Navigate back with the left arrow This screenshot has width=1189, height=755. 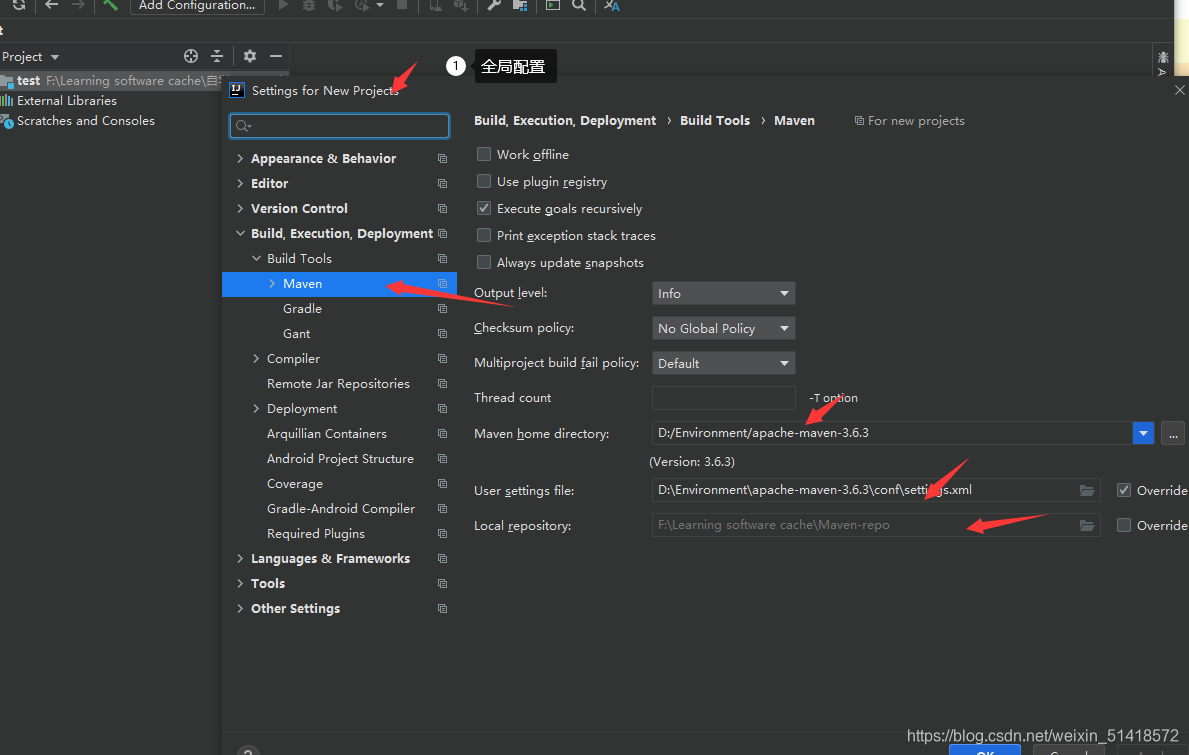[52, 5]
